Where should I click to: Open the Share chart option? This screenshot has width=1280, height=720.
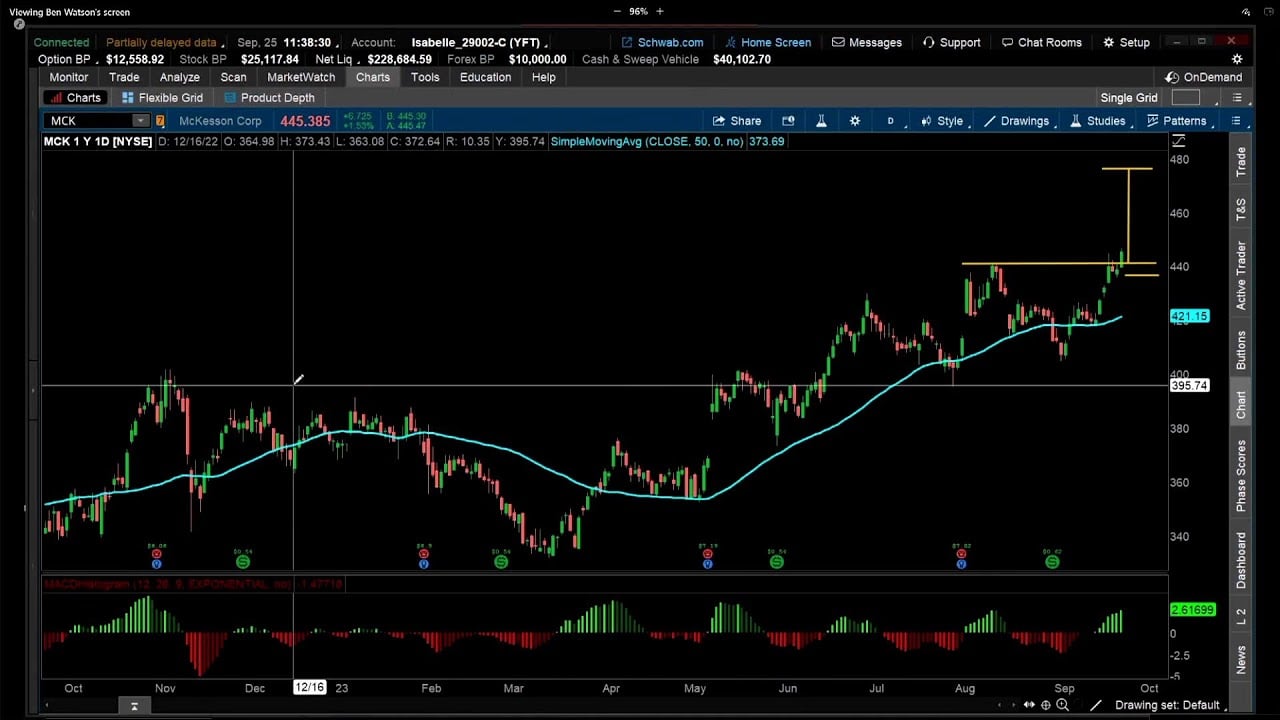pos(736,121)
